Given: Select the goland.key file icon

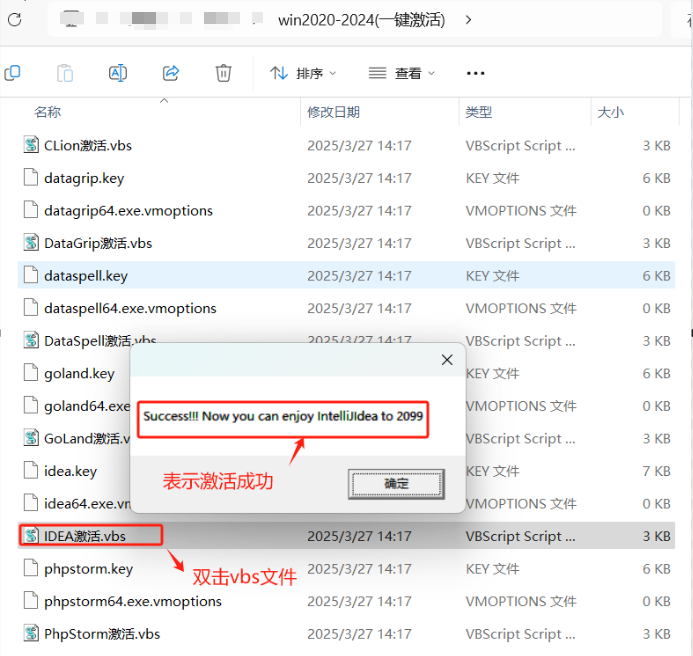Looking at the screenshot, I should (31, 373).
